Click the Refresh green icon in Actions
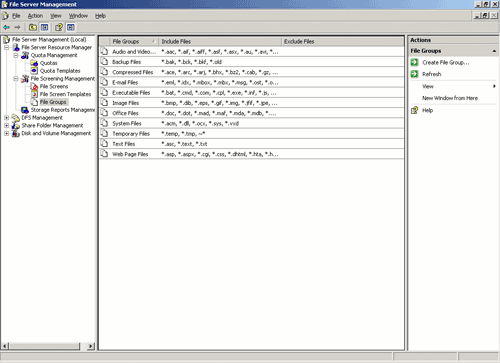 click(414, 74)
